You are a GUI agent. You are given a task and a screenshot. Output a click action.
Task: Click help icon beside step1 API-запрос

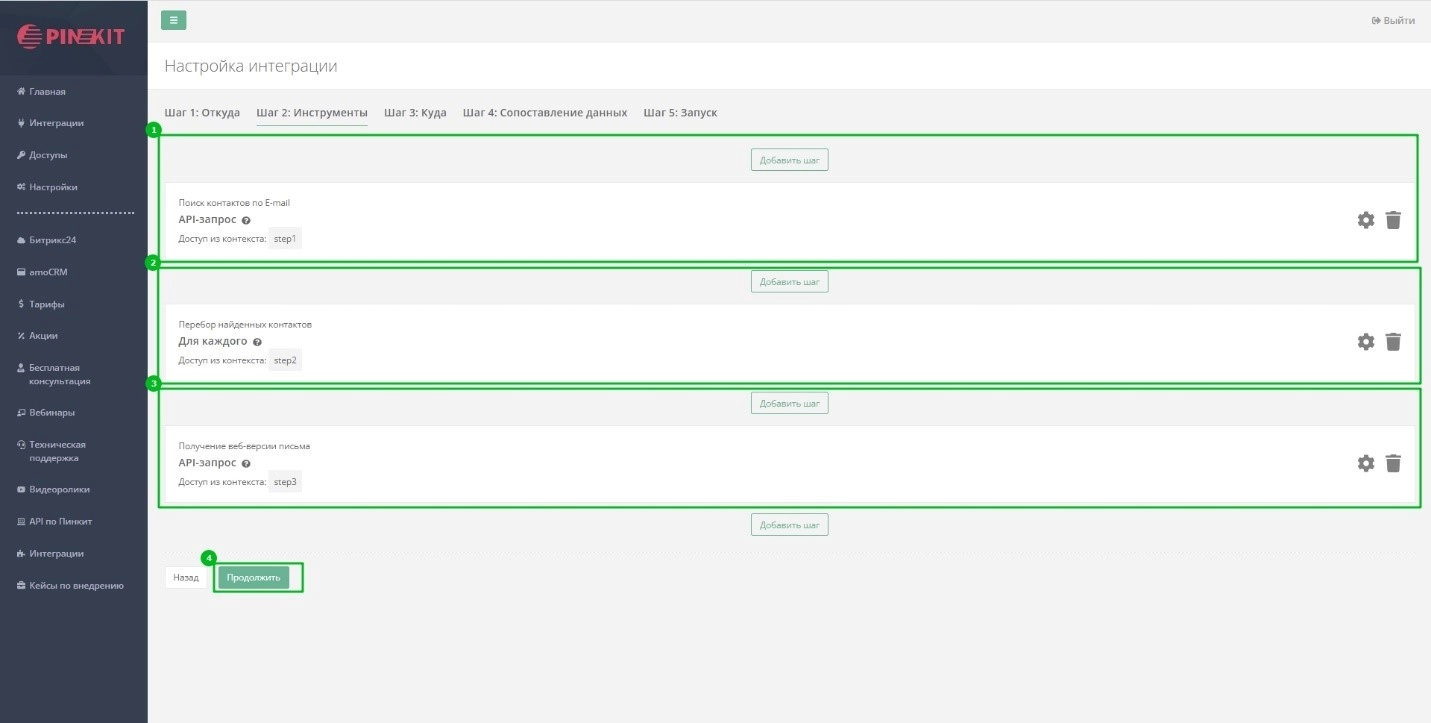(x=246, y=220)
